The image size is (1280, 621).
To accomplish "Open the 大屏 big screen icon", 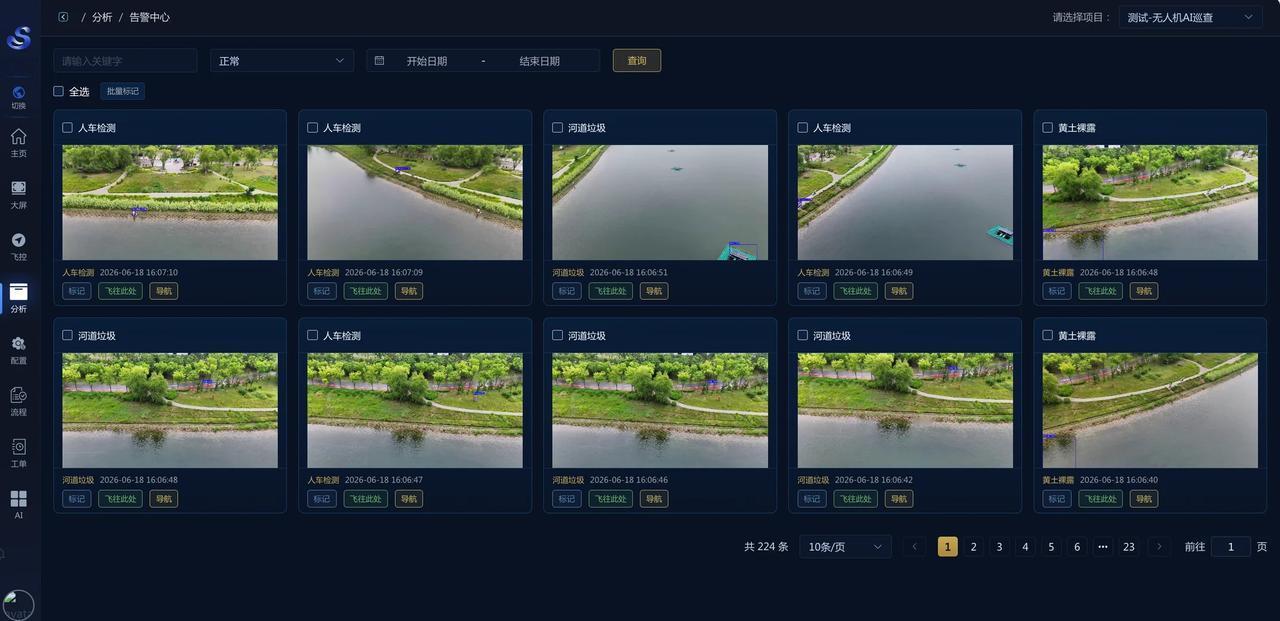I will click(x=18, y=188).
